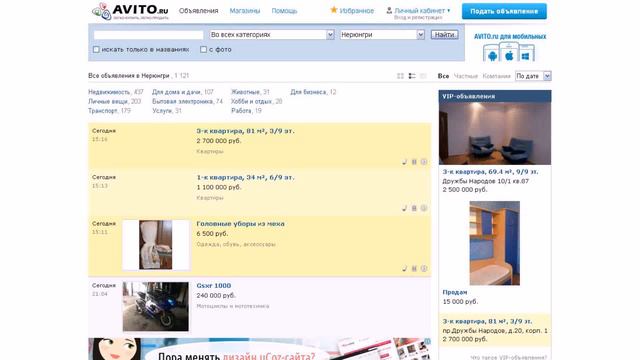Screen dimensions: 640x360
Task: Open 'Для бизнеса' category link
Action: [308, 92]
